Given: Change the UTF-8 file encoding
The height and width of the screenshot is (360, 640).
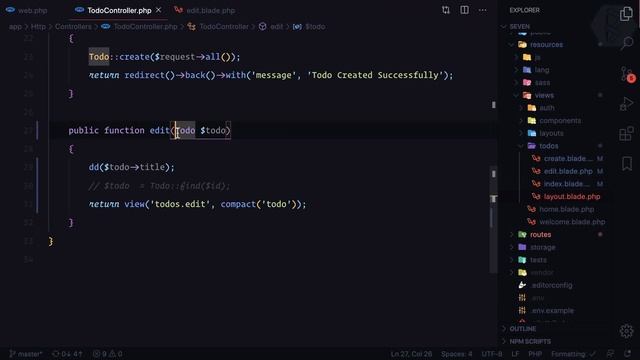Looking at the screenshot, I should [x=491, y=354].
